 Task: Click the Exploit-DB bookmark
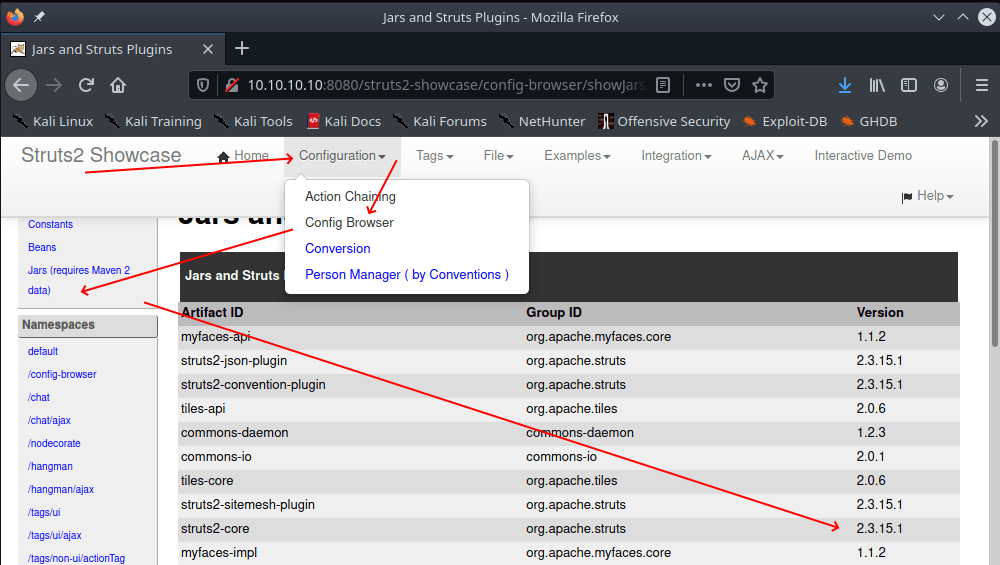(x=784, y=121)
